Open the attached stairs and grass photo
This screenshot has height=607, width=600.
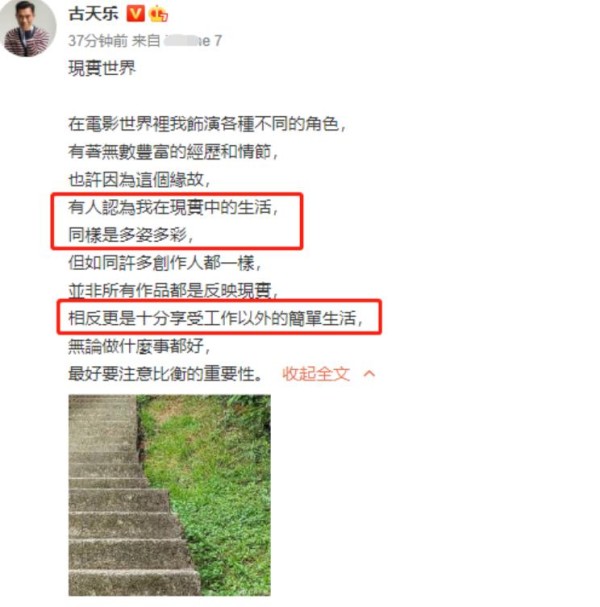coord(170,495)
